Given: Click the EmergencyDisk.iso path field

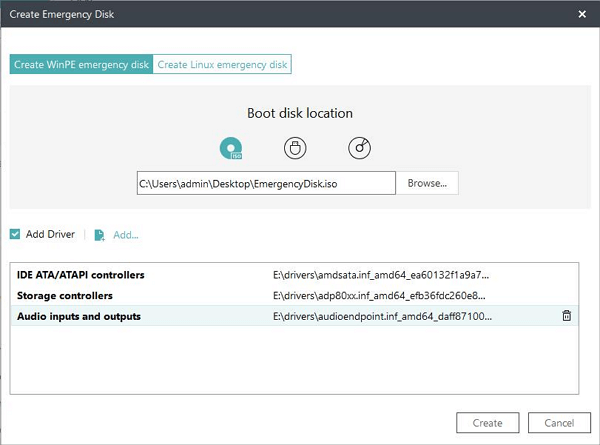Looking at the screenshot, I should (266, 183).
